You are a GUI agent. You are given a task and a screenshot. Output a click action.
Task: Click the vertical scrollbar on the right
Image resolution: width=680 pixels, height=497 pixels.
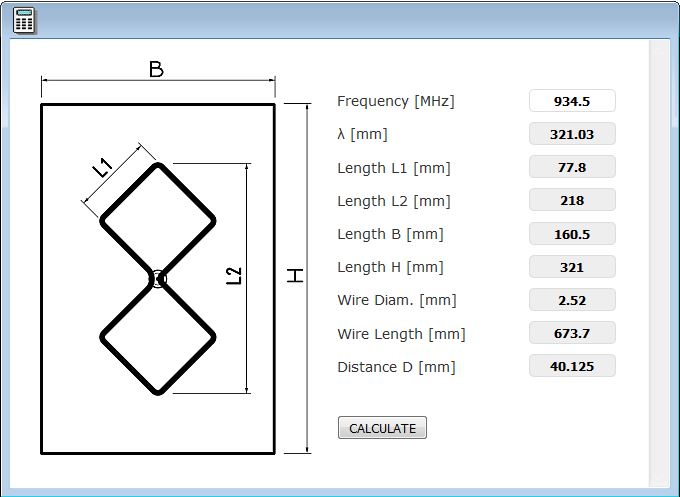tap(659, 264)
